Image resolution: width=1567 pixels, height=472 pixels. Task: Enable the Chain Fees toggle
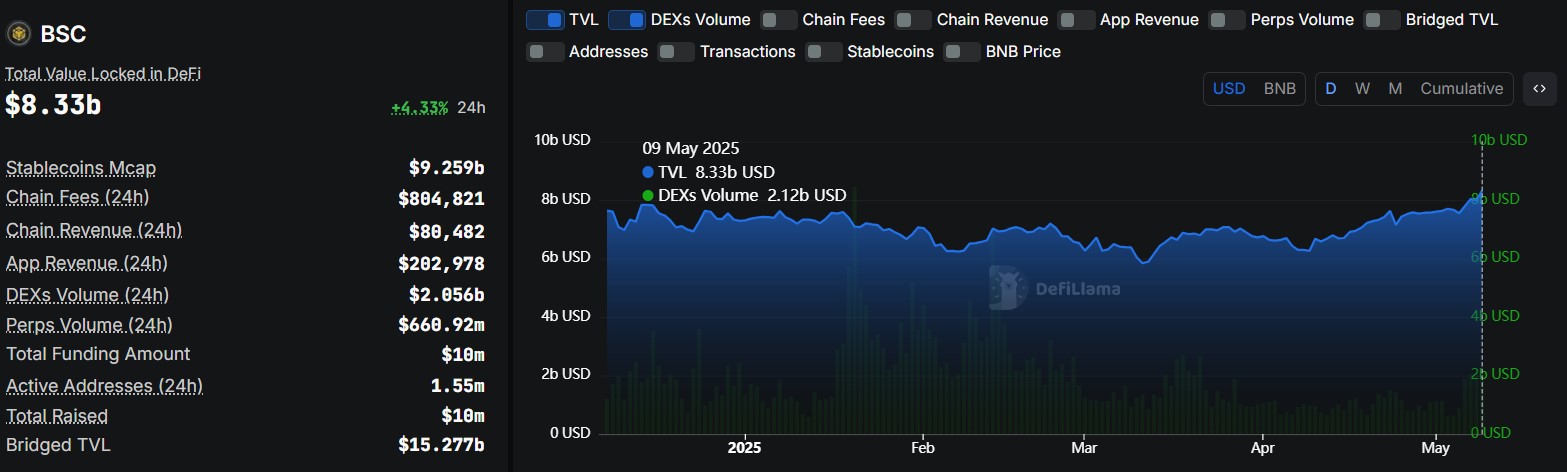[779, 20]
